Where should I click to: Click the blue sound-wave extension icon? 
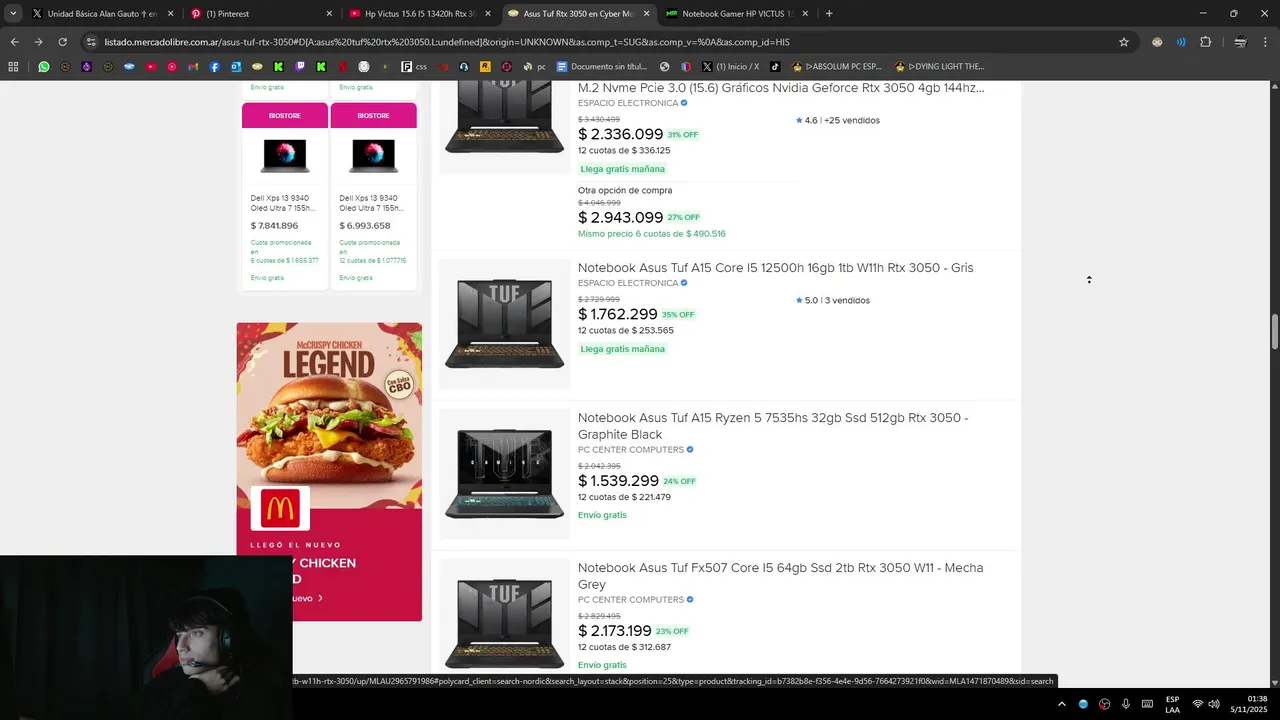[1181, 42]
